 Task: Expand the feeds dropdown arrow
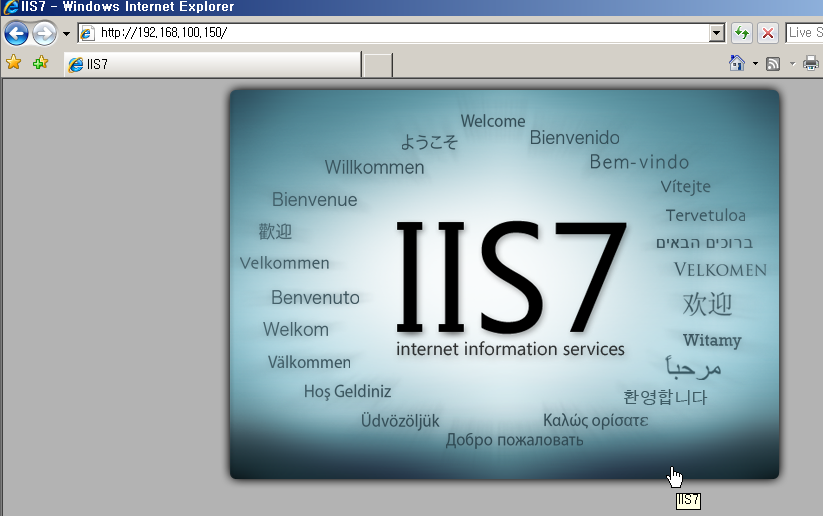tap(793, 64)
